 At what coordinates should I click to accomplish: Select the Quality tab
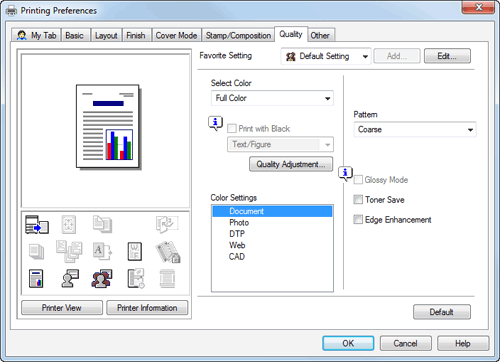[x=291, y=34]
